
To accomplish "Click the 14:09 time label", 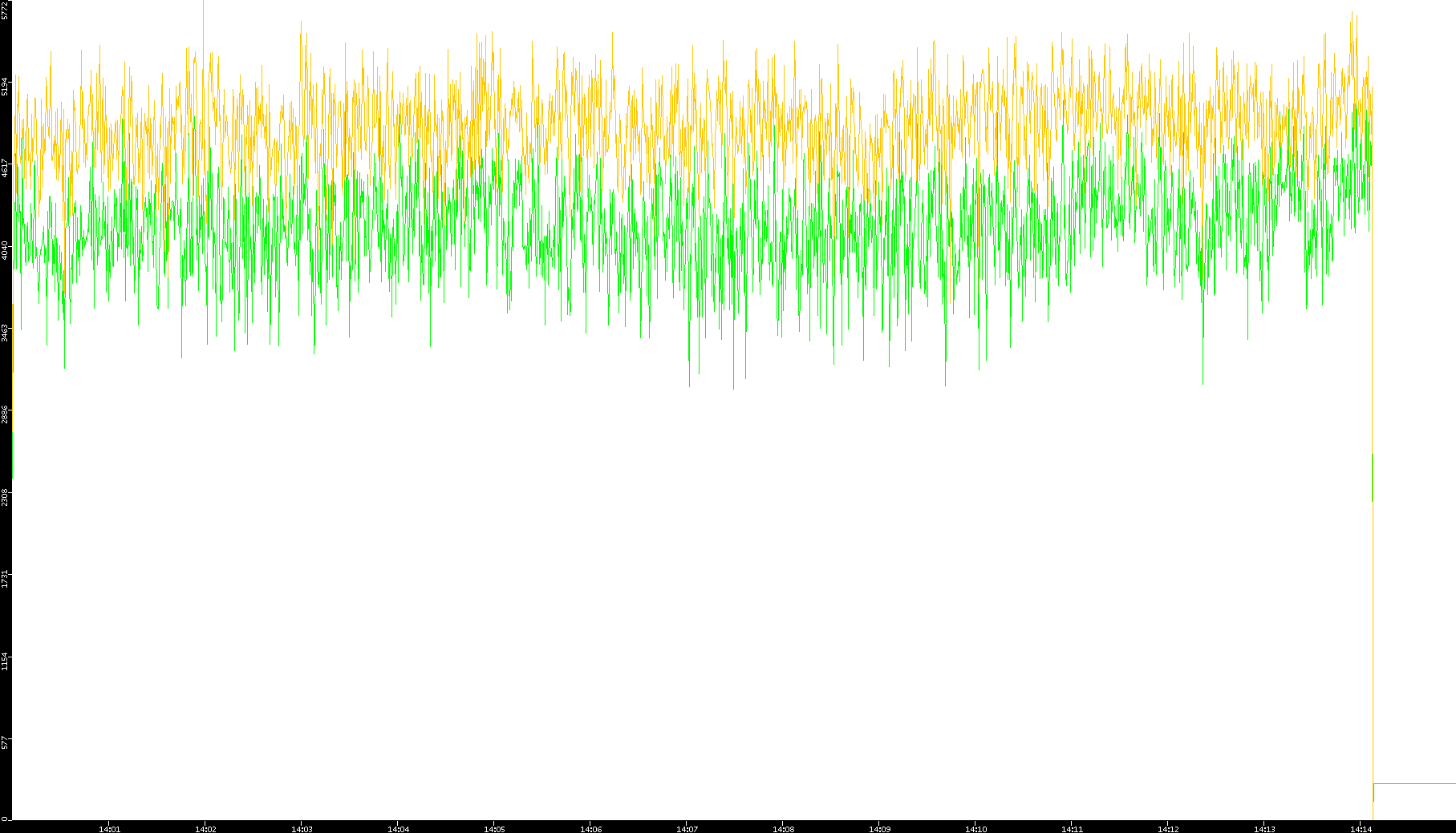I will point(879,829).
